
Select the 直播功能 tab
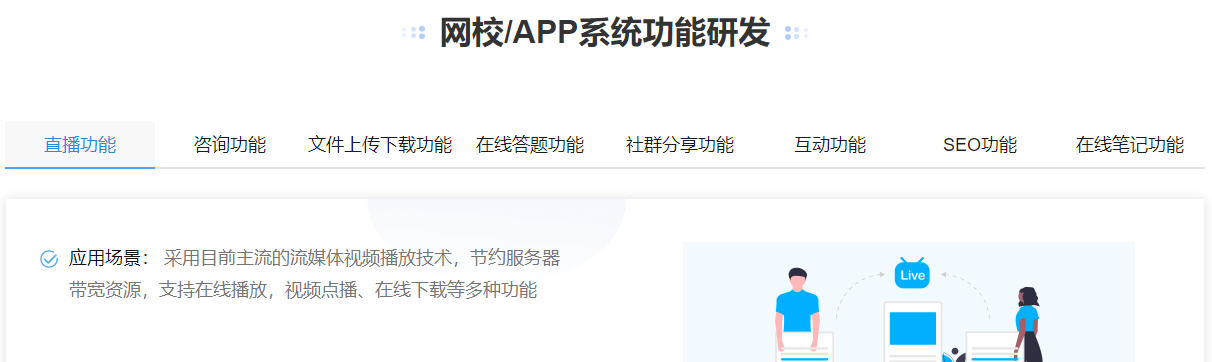[x=80, y=145]
